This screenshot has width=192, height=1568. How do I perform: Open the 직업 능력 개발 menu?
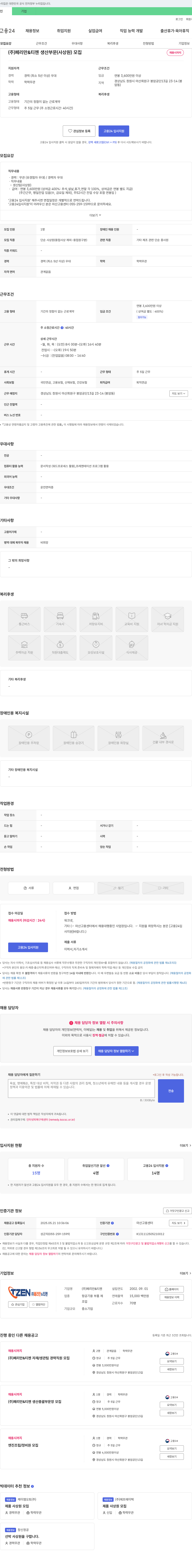point(131,30)
